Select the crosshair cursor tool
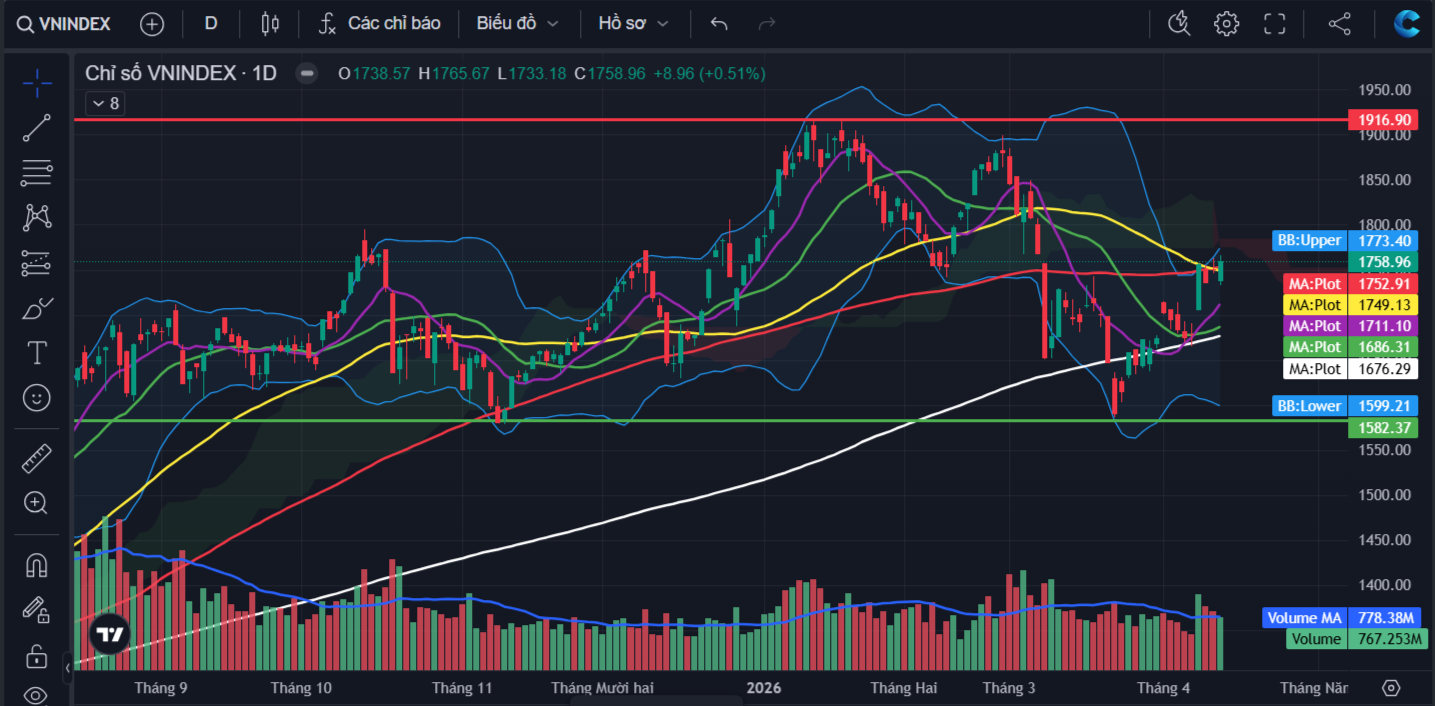This screenshot has height=706, width=1435. pyautogui.click(x=37, y=83)
